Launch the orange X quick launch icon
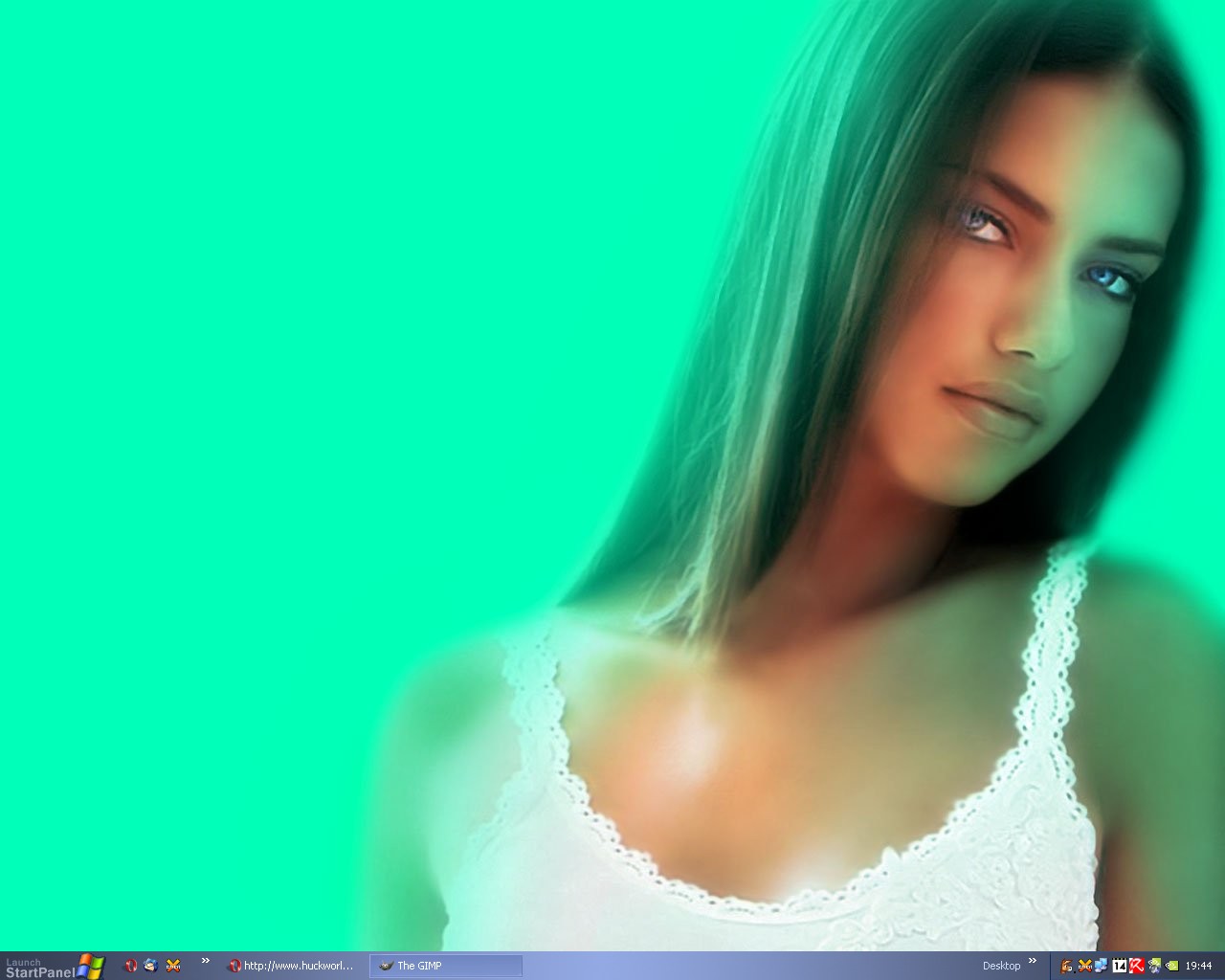The width and height of the screenshot is (1225, 980). click(173, 966)
